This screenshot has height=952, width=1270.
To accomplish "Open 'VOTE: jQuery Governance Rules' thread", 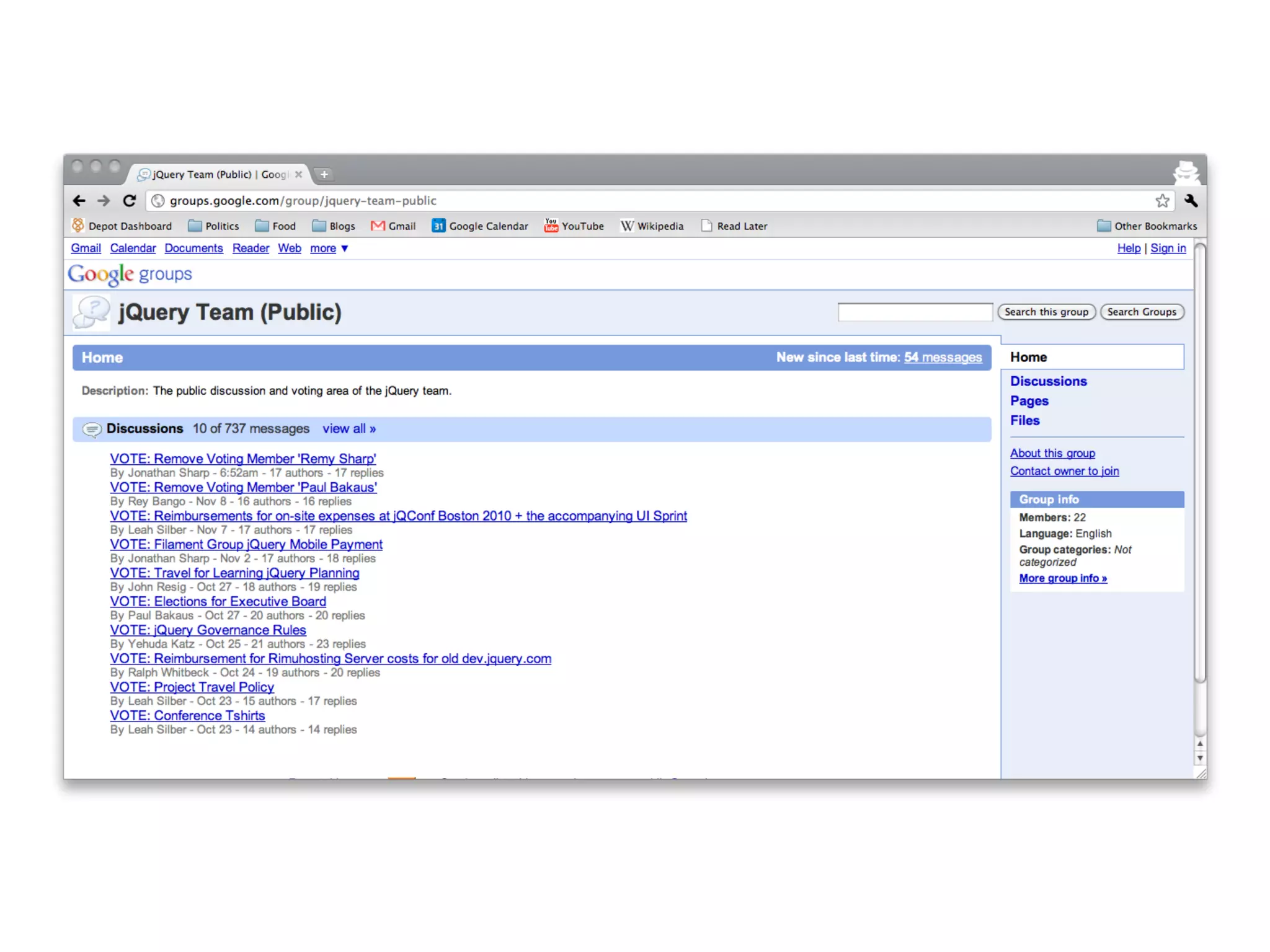I will pos(208,630).
